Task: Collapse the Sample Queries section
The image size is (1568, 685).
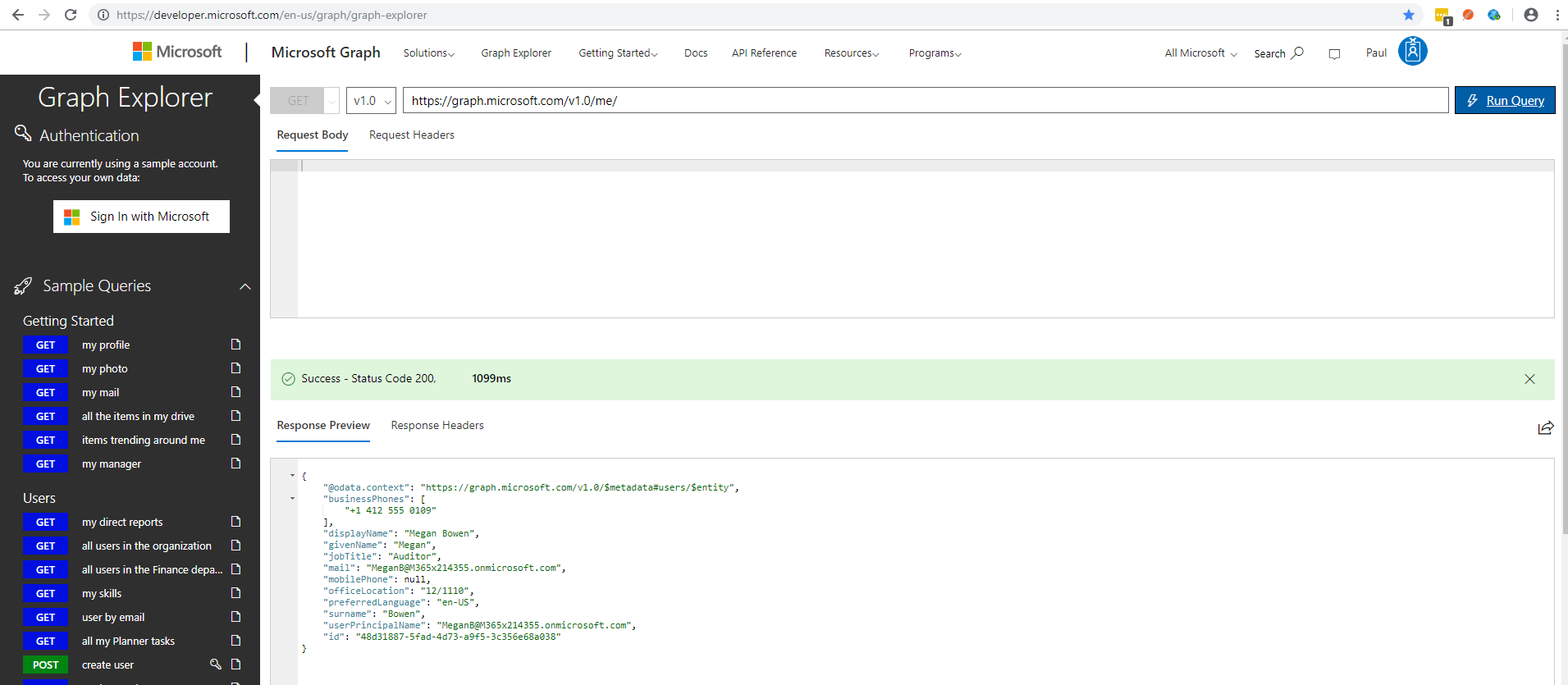Action: tap(245, 286)
